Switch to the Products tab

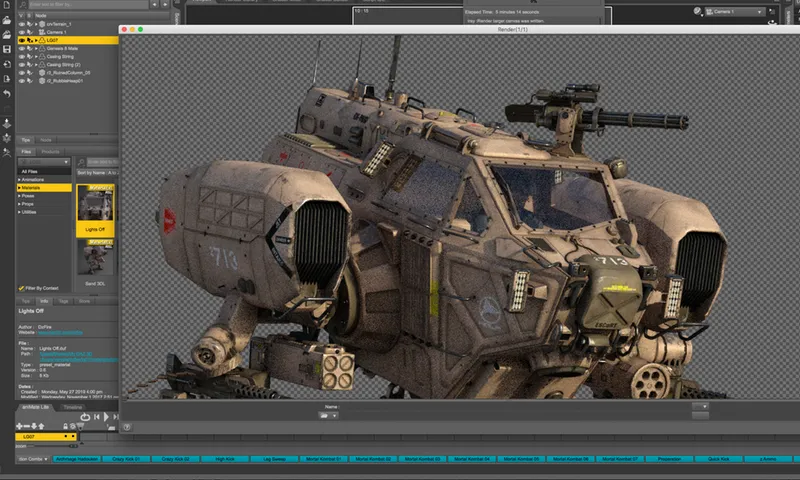(x=50, y=152)
